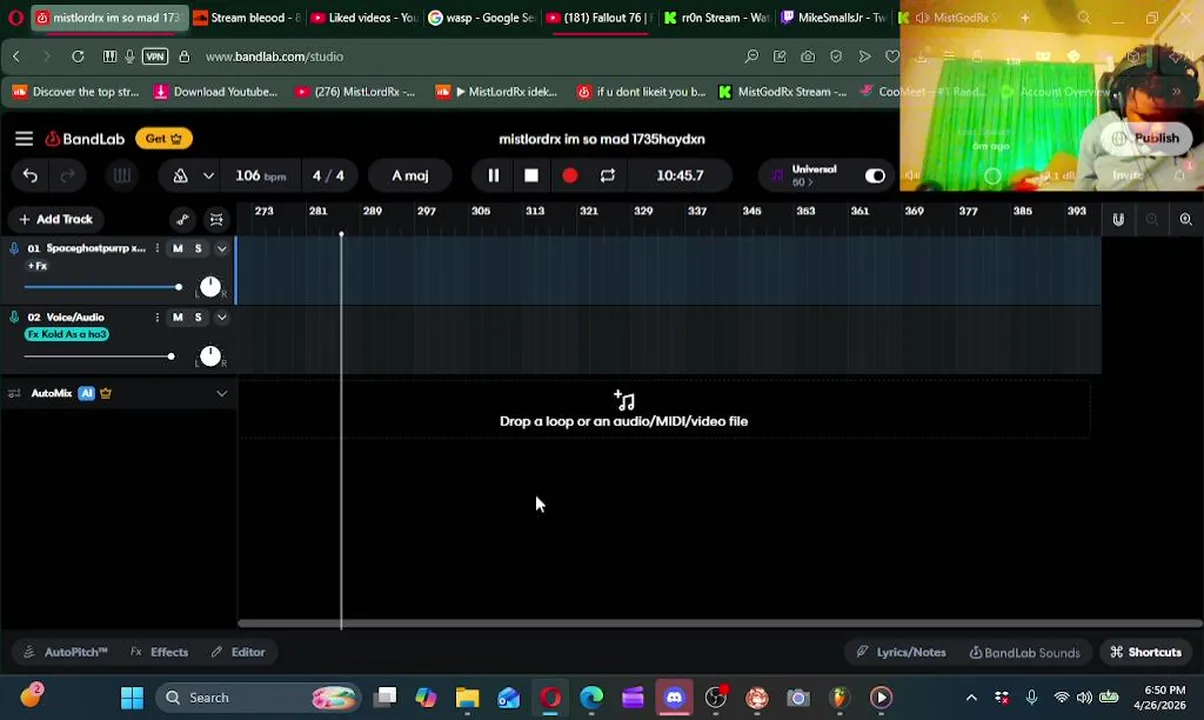This screenshot has width=1204, height=720.
Task: Edit the 106 bpm tempo field
Action: tap(260, 176)
